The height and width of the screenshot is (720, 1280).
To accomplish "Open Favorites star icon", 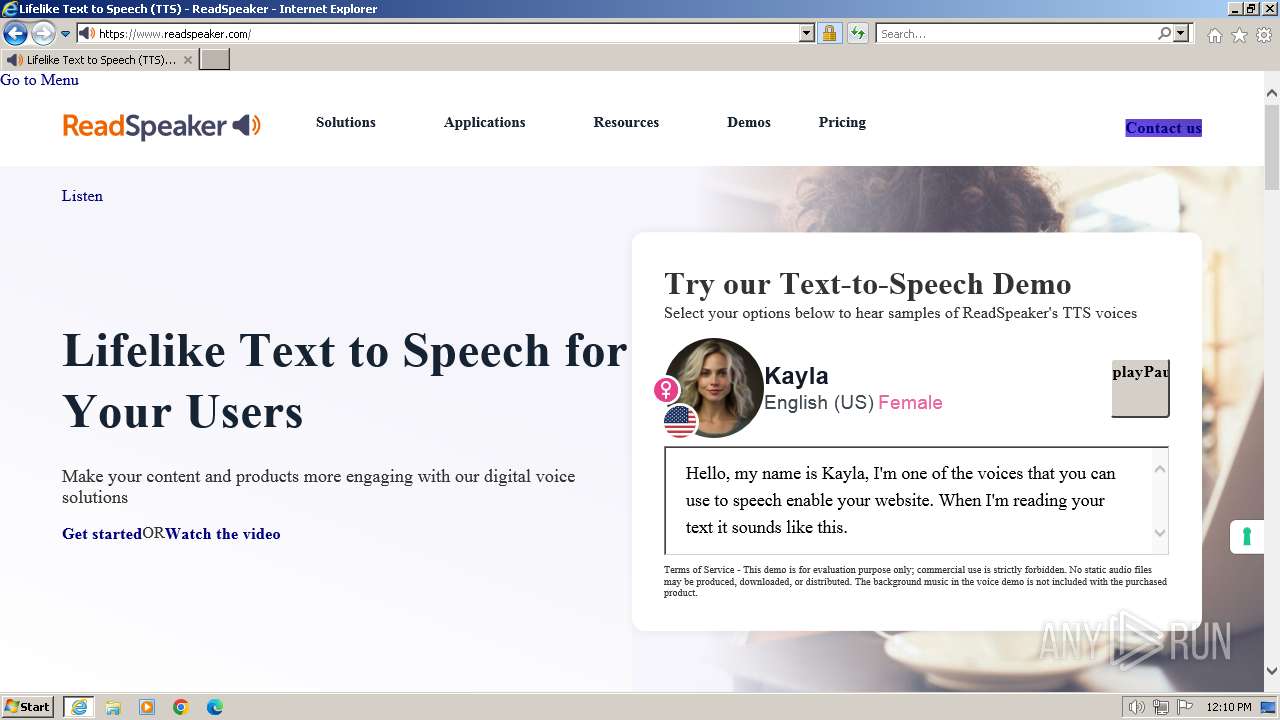I will pos(1239,35).
